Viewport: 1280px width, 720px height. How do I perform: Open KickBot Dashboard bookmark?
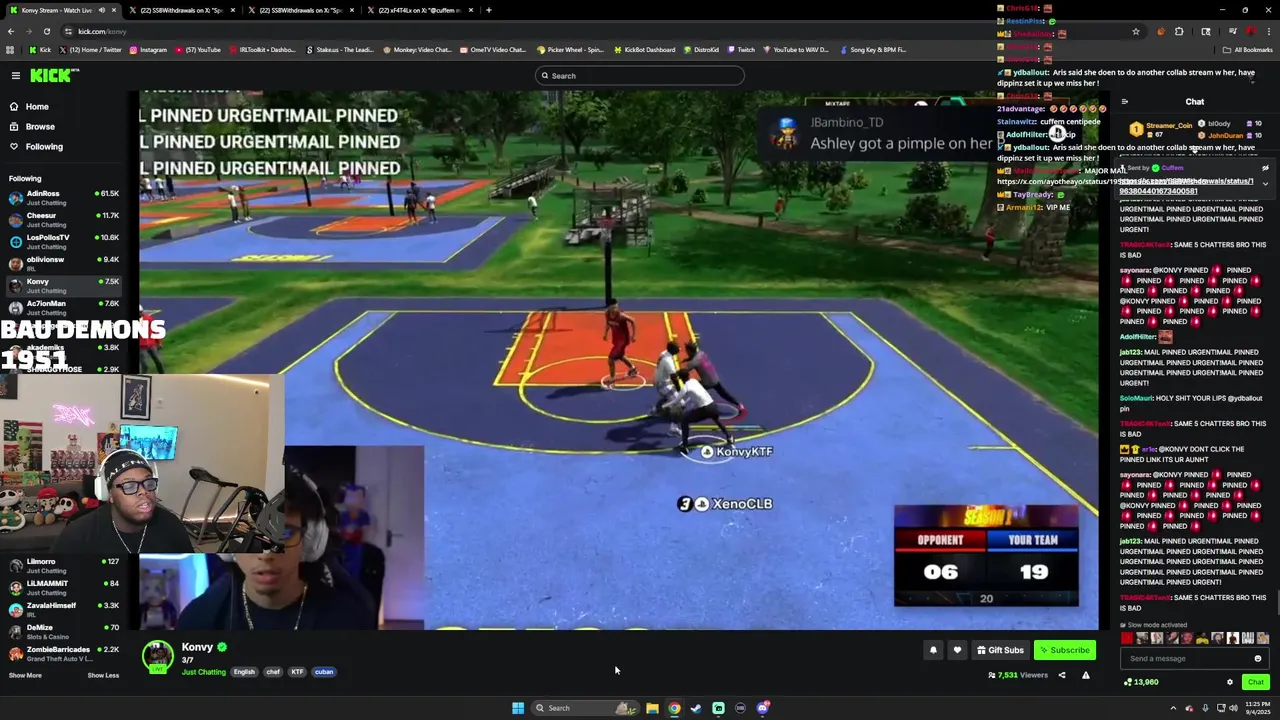tap(645, 49)
